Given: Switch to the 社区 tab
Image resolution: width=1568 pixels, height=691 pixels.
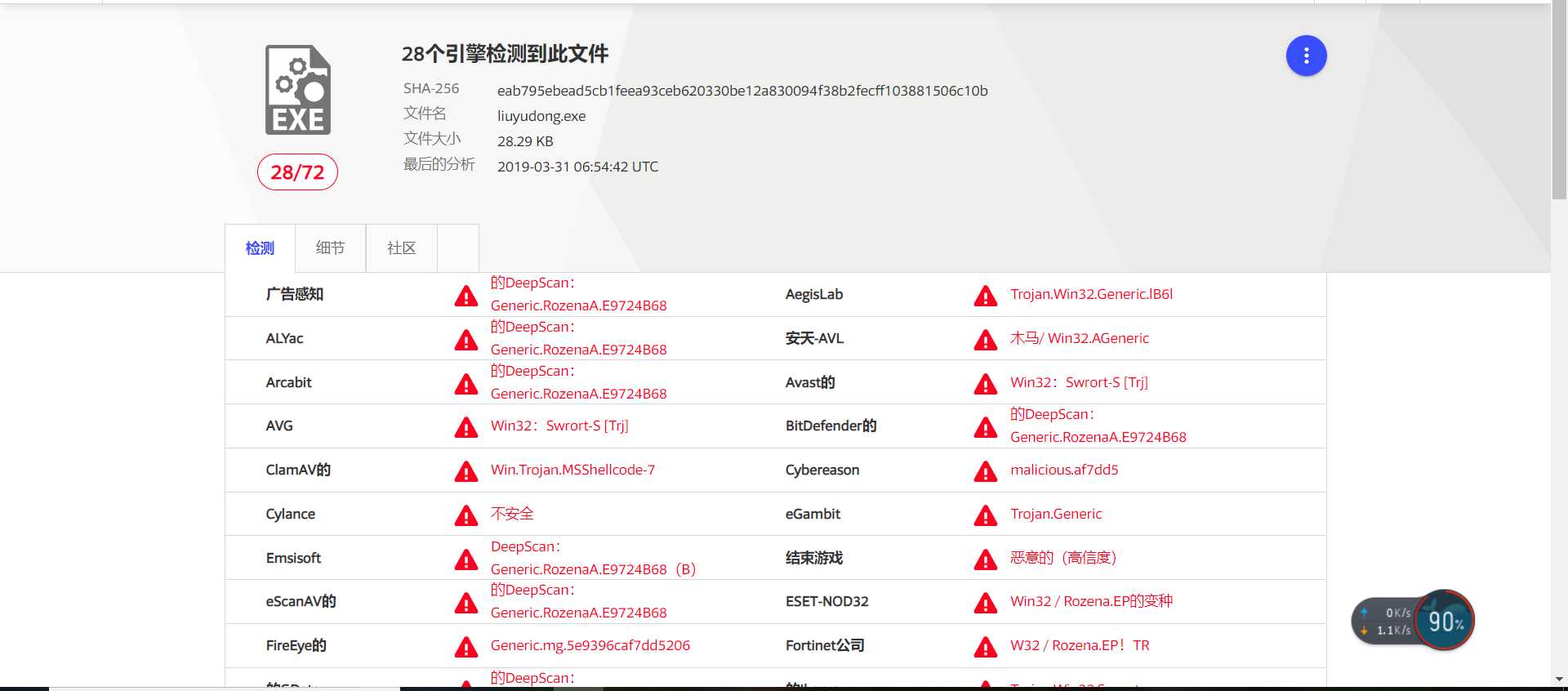Looking at the screenshot, I should click(x=401, y=247).
